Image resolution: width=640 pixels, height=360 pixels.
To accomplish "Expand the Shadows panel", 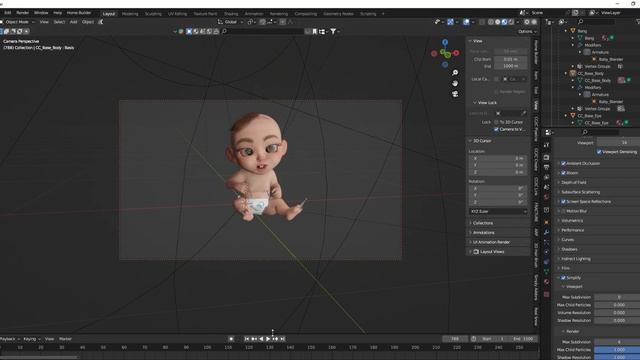I will tap(569, 249).
